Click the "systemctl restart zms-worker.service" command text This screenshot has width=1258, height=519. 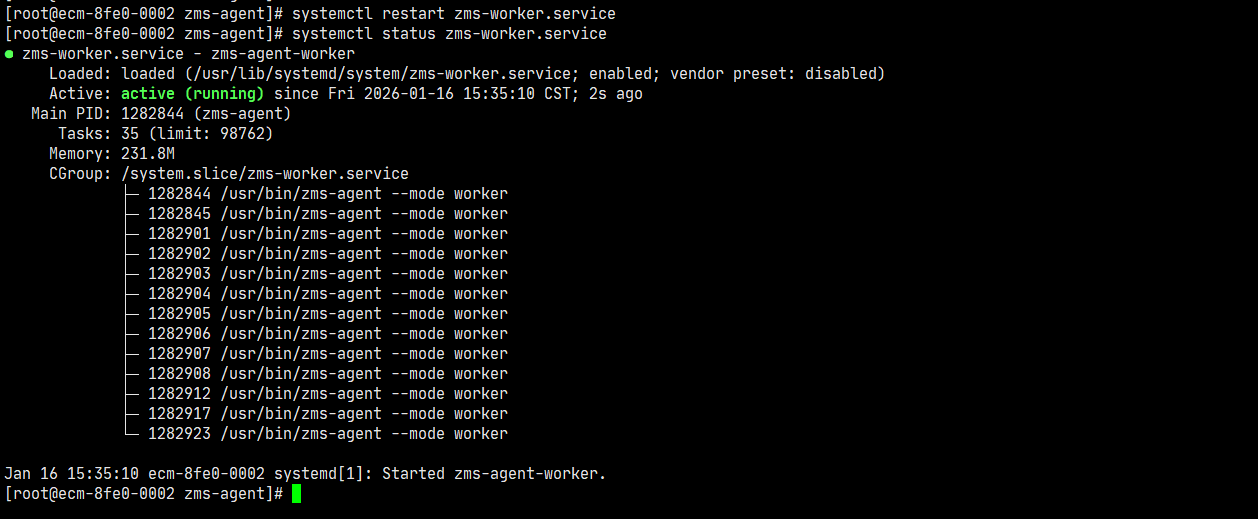tap(453, 14)
